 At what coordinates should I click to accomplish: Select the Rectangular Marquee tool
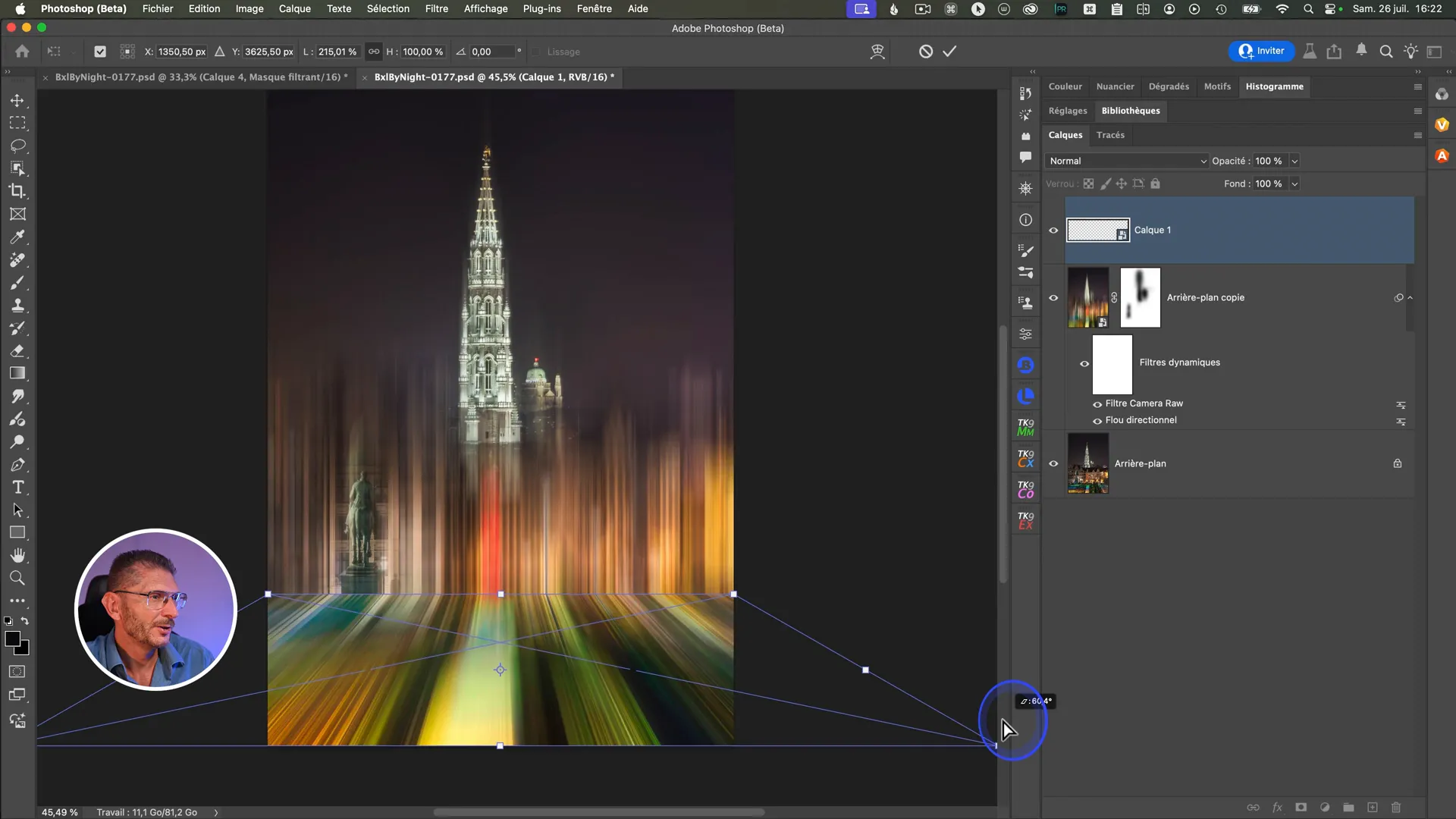[x=17, y=123]
